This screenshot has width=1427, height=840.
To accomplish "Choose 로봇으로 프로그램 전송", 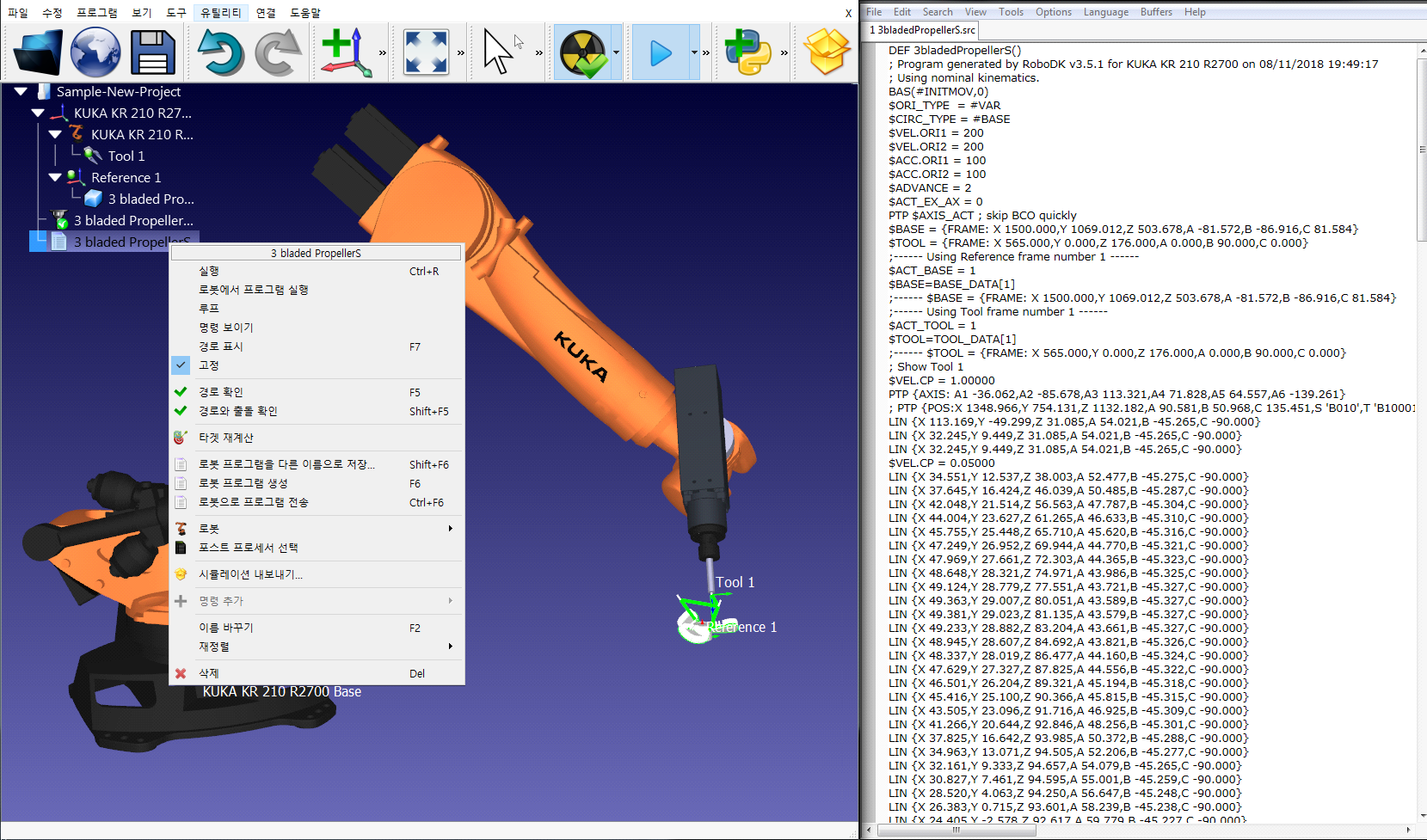I will (x=317, y=502).
